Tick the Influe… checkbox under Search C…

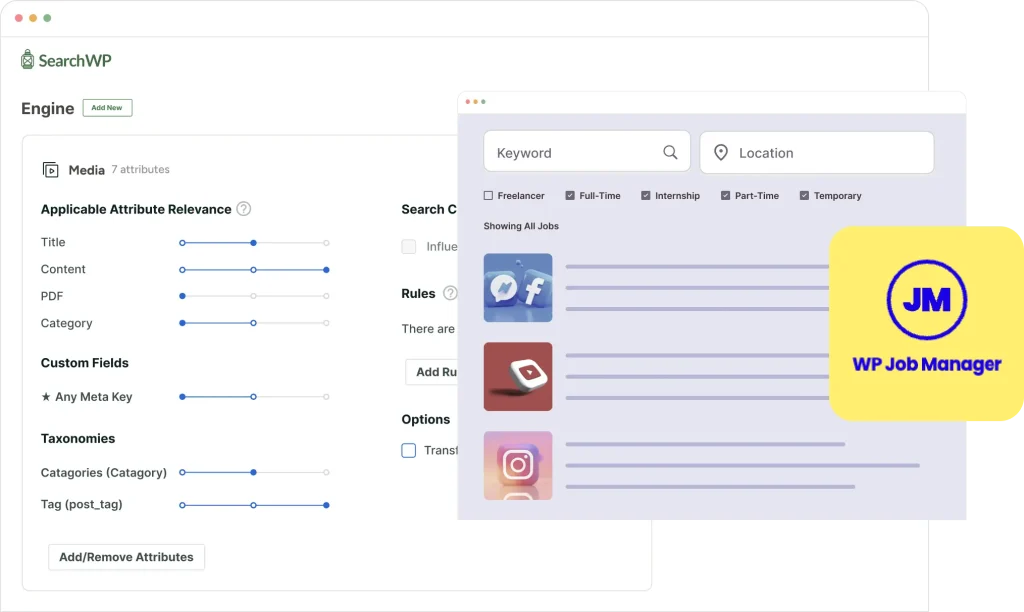point(409,246)
